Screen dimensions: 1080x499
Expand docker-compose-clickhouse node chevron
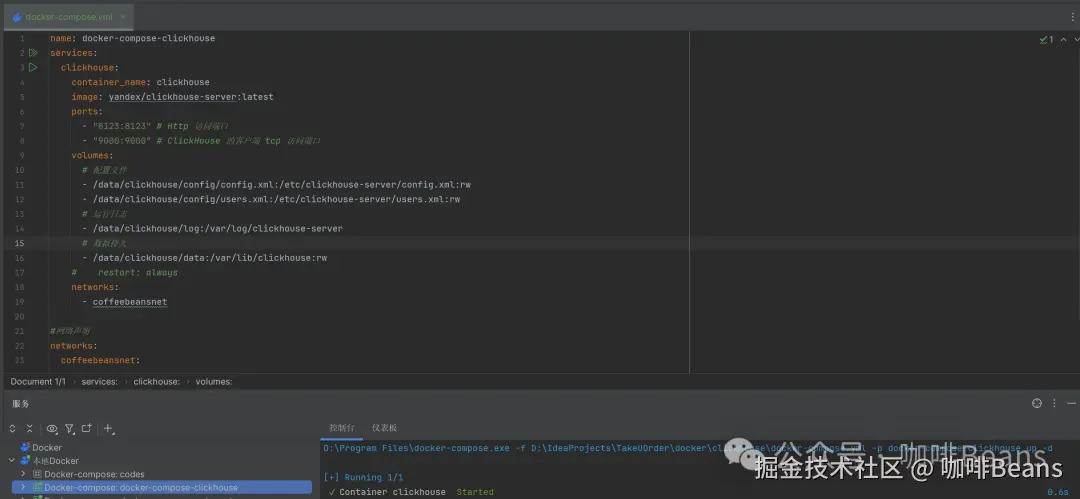23,487
